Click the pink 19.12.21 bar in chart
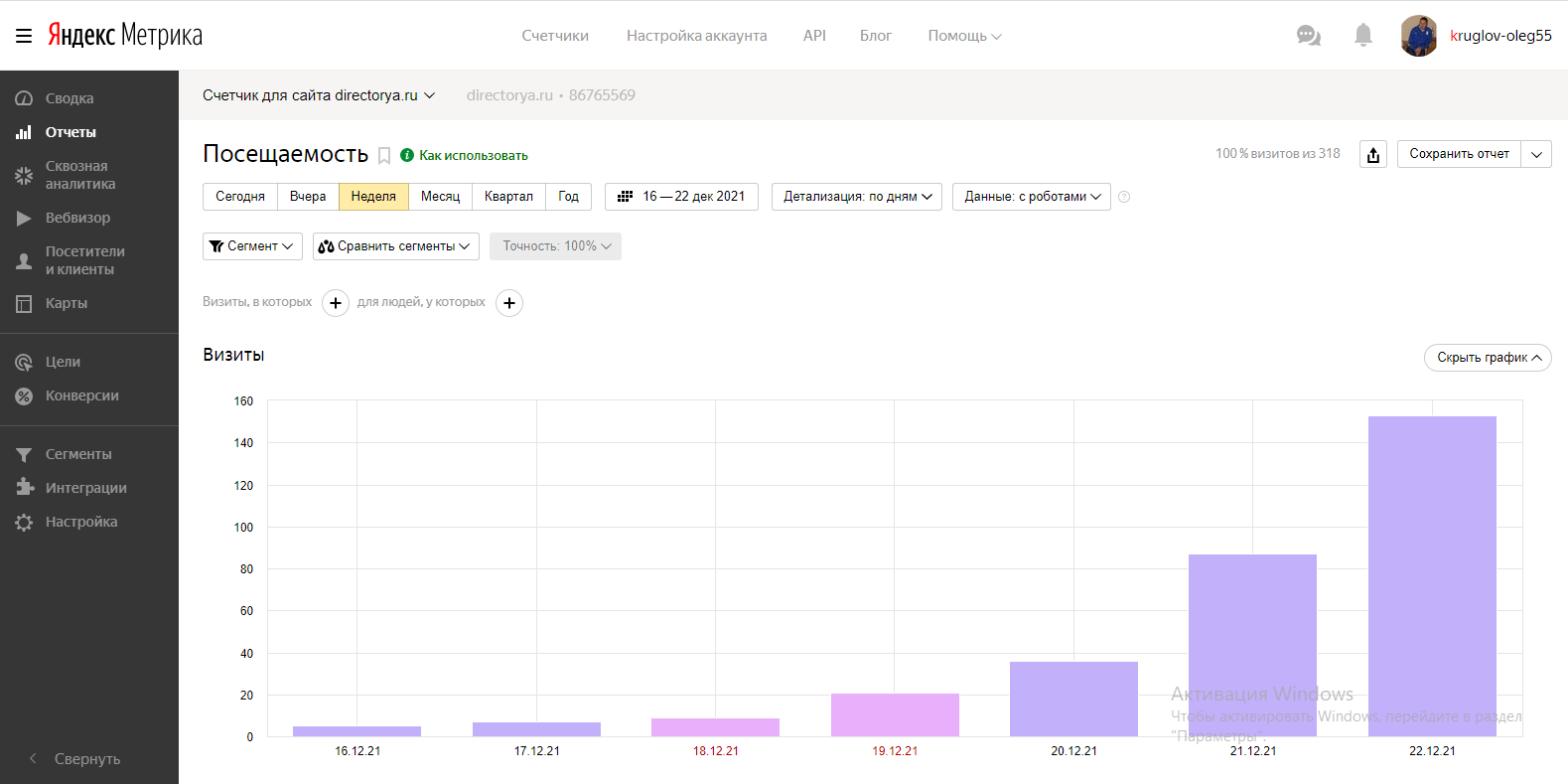Screen dimensions: 1568x784 895,715
